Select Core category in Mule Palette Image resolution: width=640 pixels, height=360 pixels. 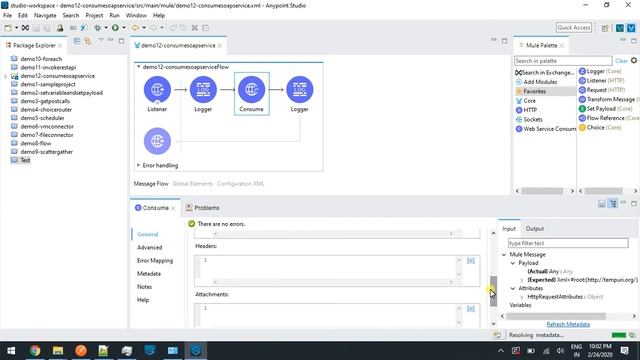coord(526,101)
